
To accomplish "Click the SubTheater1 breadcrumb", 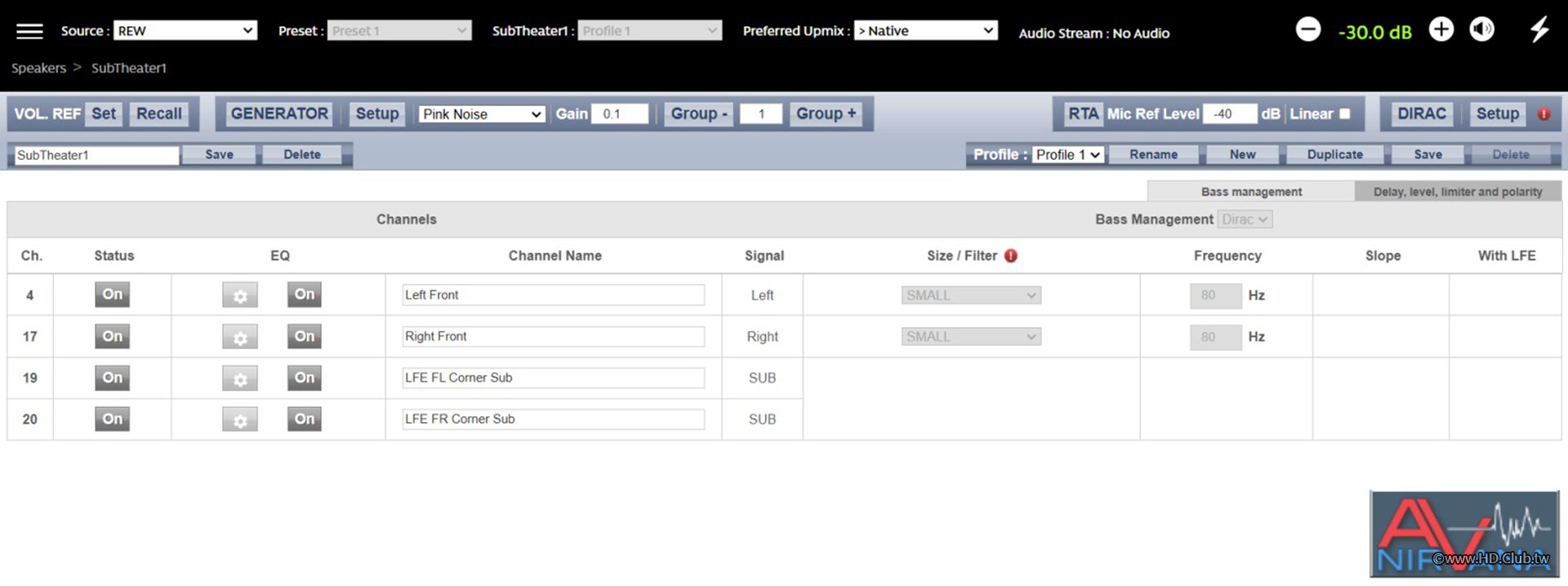I will point(129,68).
